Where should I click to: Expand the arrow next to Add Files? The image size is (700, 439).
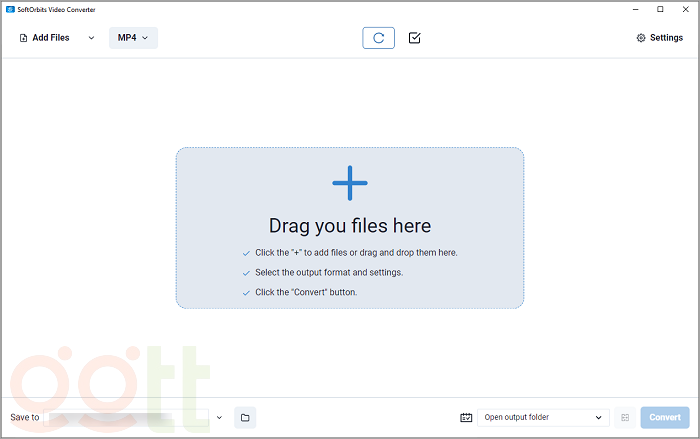click(91, 38)
